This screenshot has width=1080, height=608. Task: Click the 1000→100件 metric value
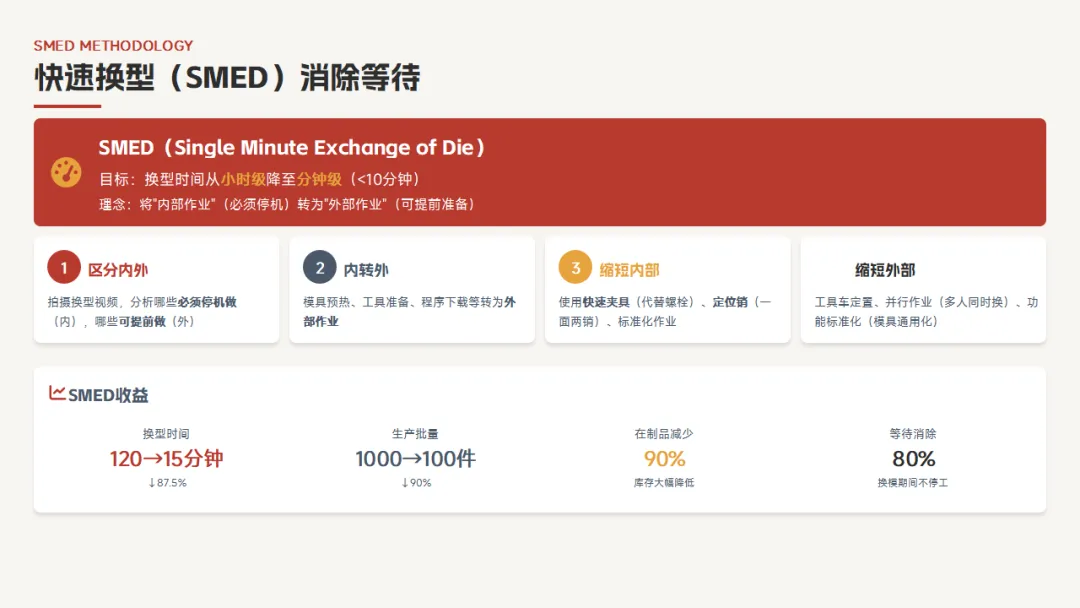[415, 459]
